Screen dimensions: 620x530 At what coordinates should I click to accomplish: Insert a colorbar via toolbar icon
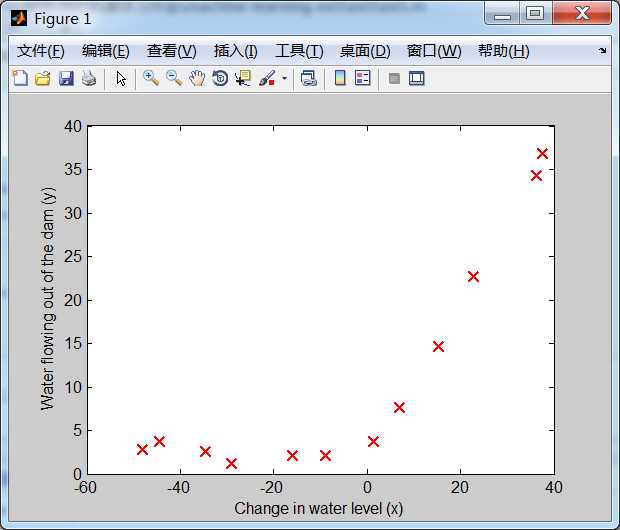pos(340,78)
